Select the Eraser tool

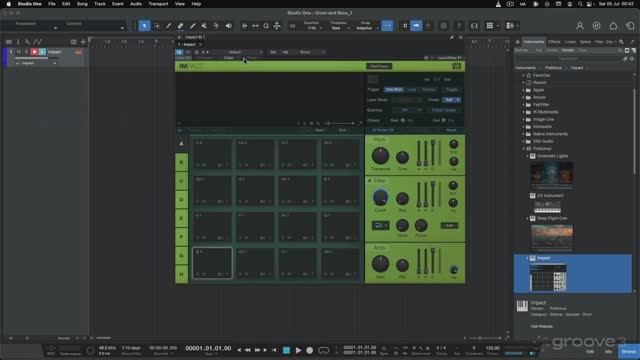pyautogui.click(x=180, y=26)
